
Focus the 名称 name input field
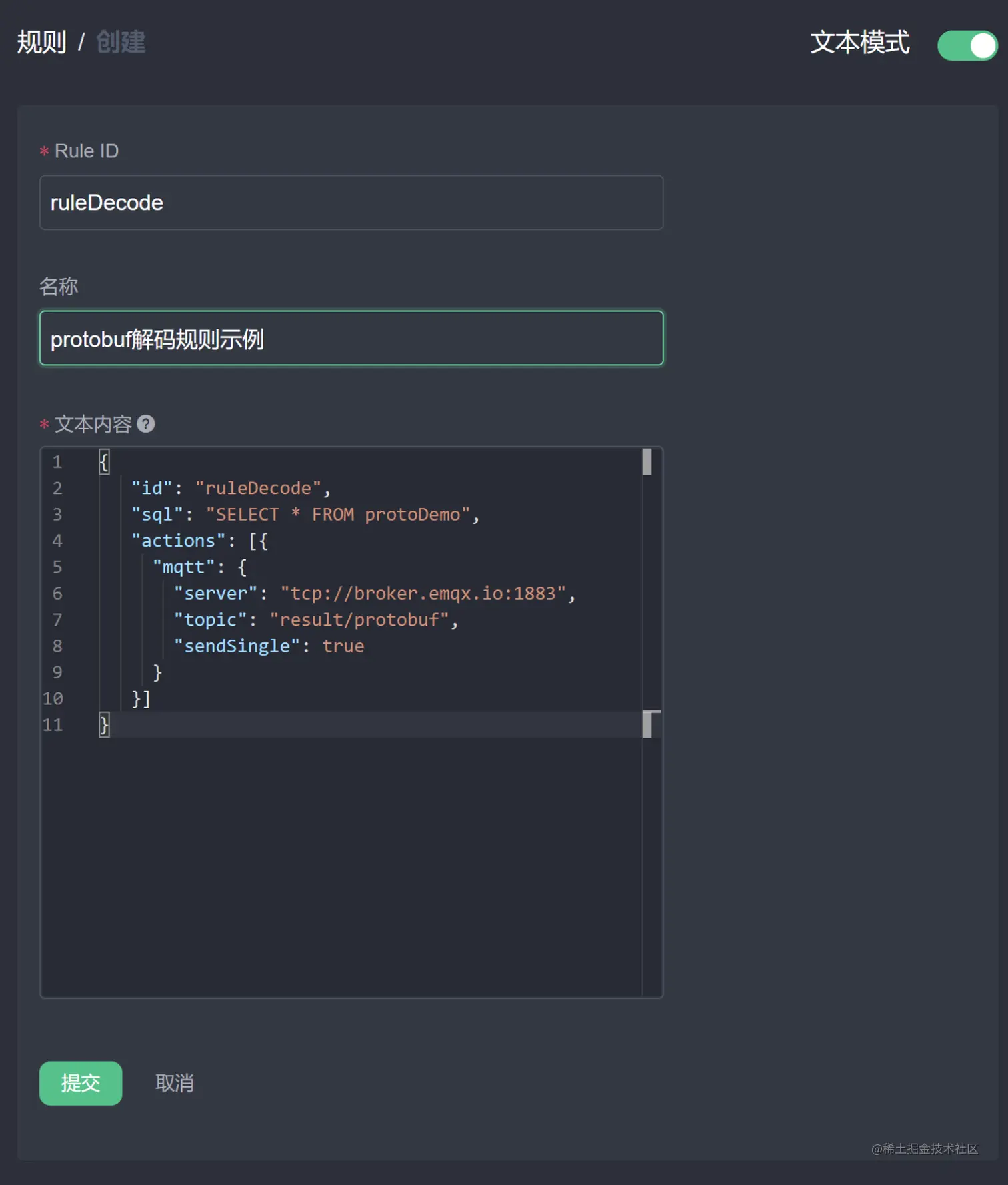click(x=351, y=338)
